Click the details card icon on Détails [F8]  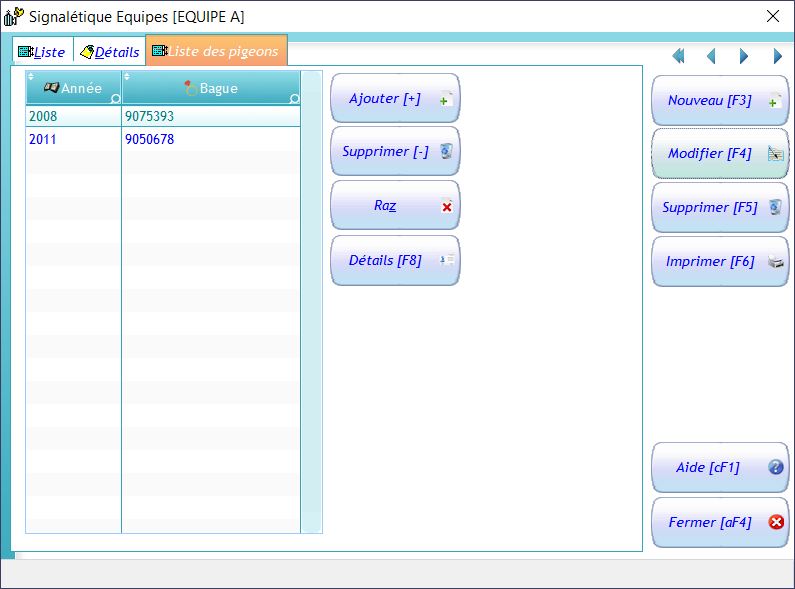[x=447, y=260]
